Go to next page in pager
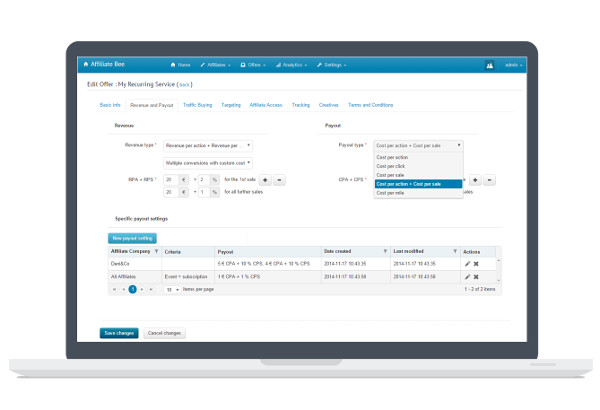Viewport: 600px width, 410px height. (x=142, y=289)
